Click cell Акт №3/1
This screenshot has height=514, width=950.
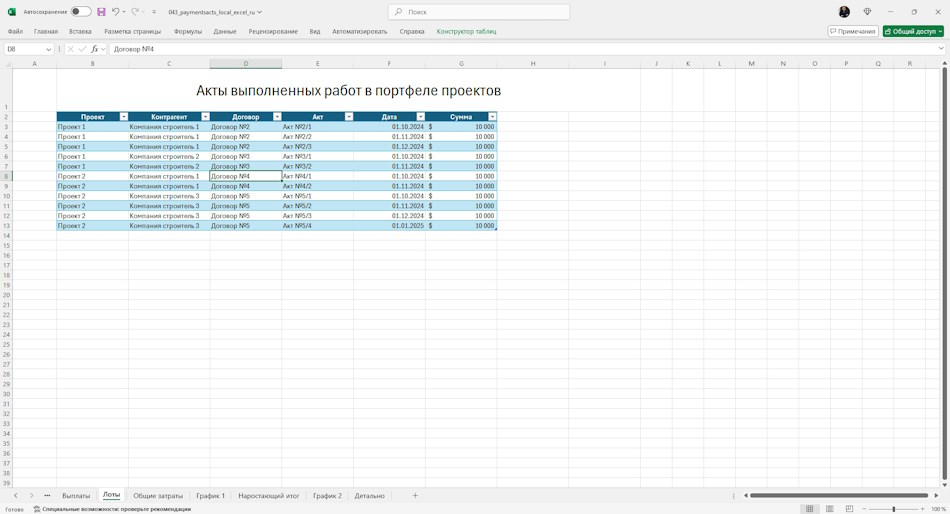click(x=317, y=156)
